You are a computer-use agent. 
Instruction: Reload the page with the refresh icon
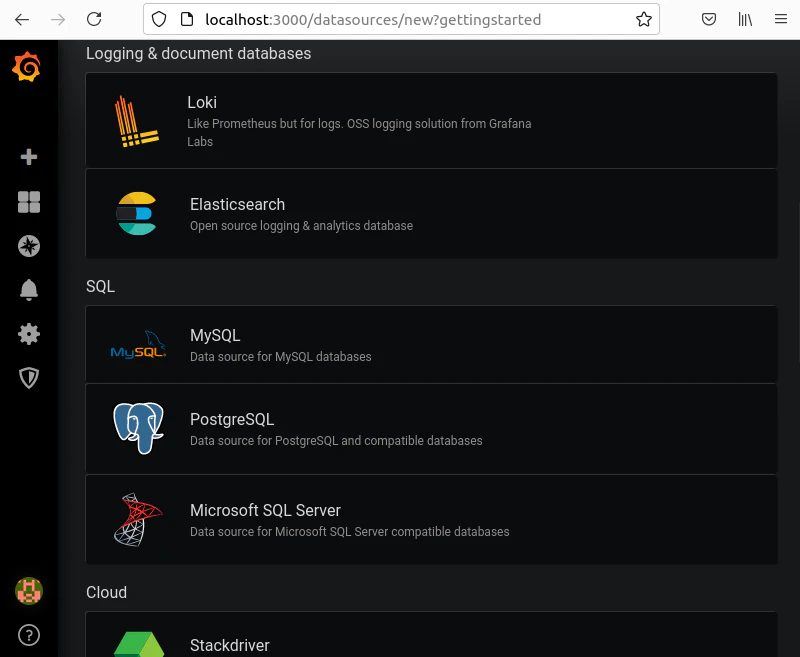[x=94, y=19]
